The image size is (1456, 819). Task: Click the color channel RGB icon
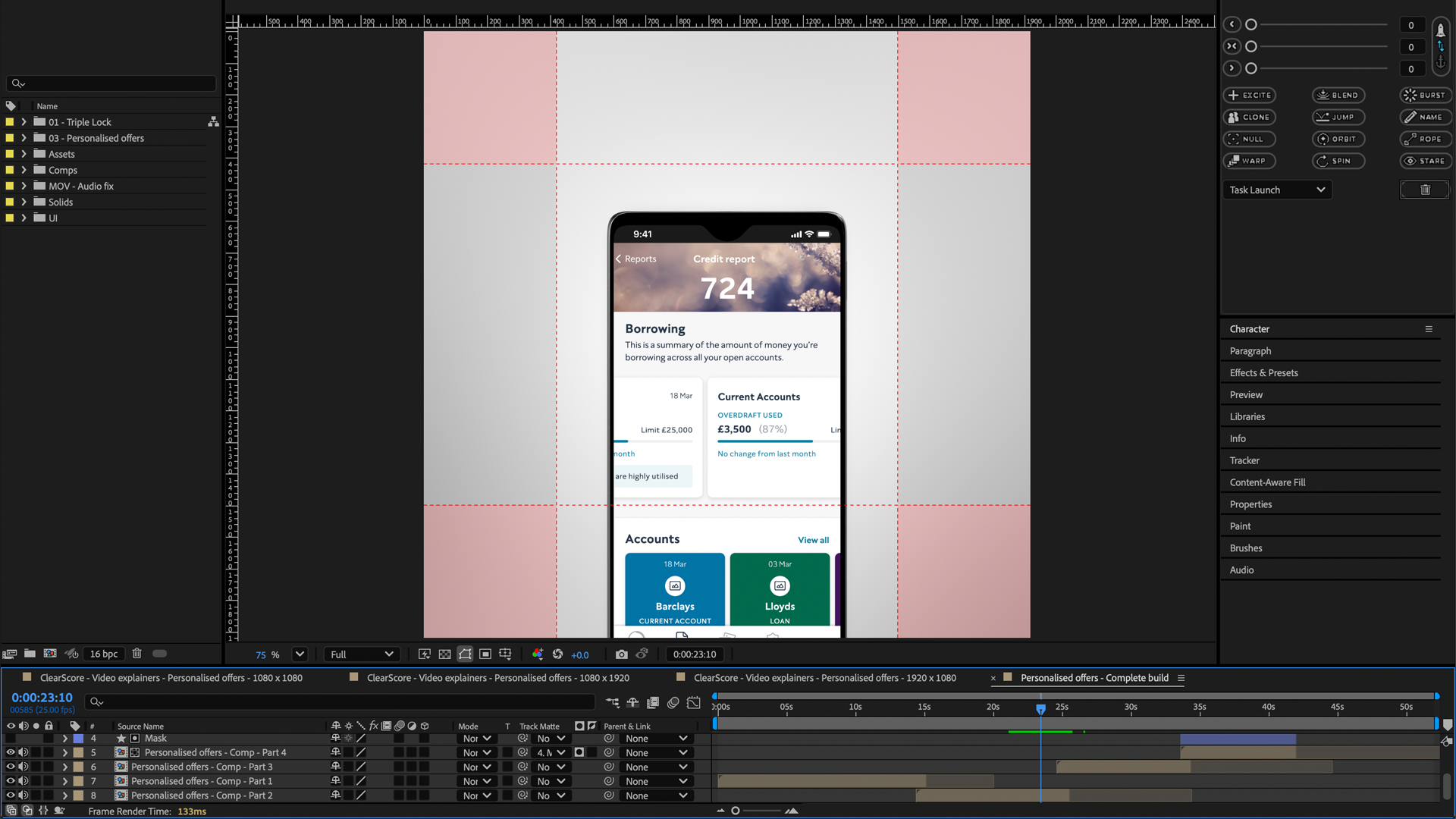538,654
